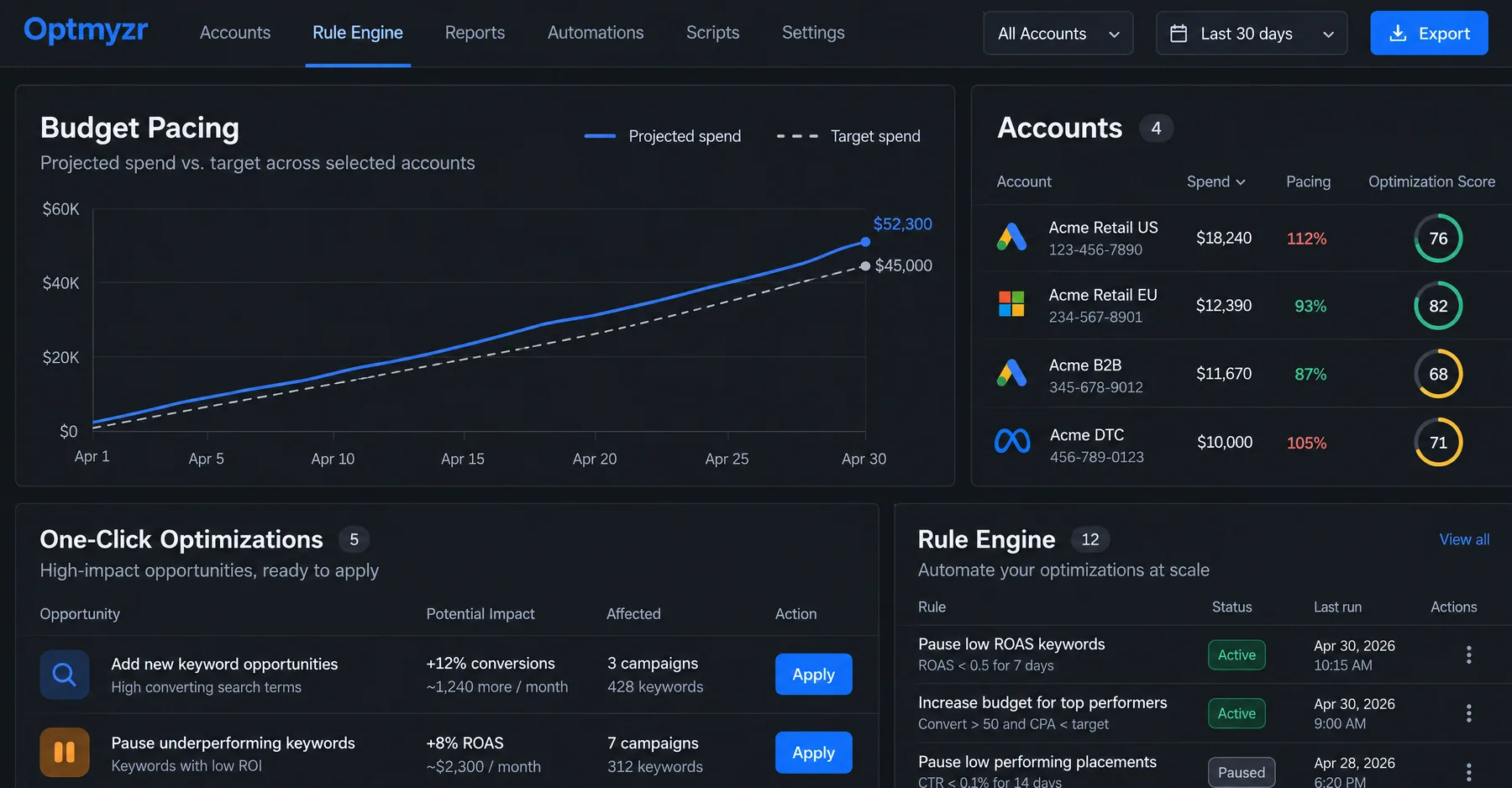
Task: Open actions menu for Pause low performing placements
Action: tap(1468, 772)
